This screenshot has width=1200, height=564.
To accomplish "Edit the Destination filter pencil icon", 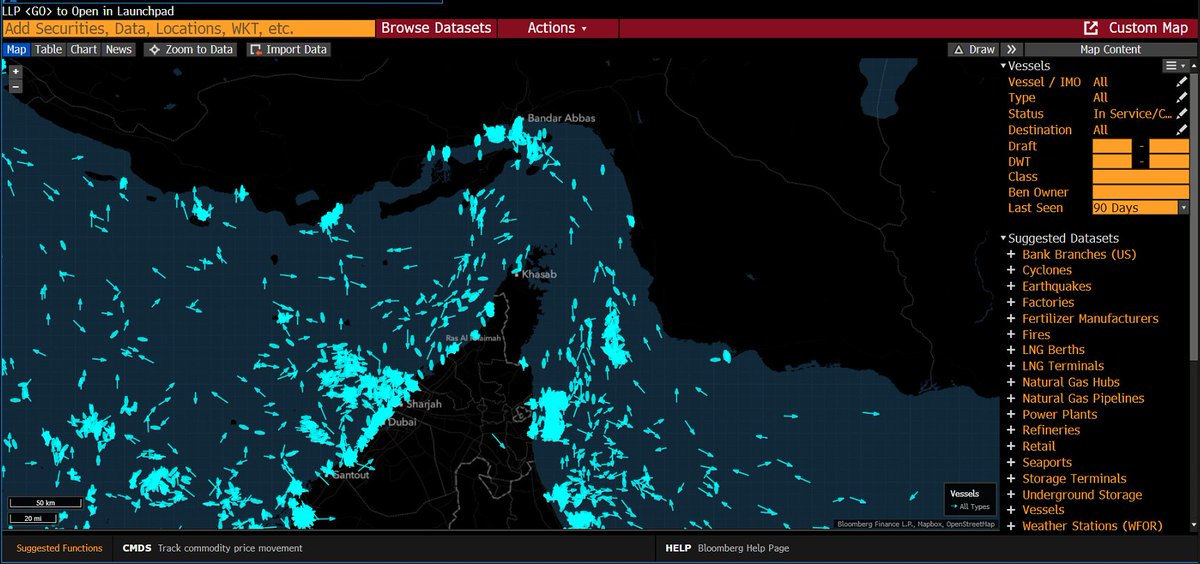I will tap(1182, 130).
